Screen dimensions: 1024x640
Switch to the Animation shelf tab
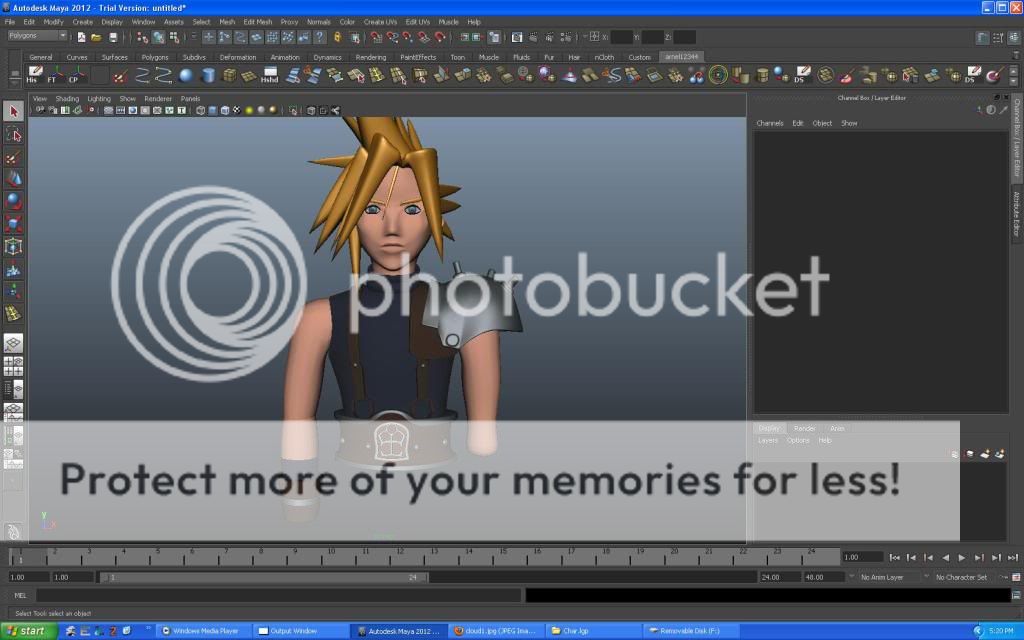pos(285,57)
